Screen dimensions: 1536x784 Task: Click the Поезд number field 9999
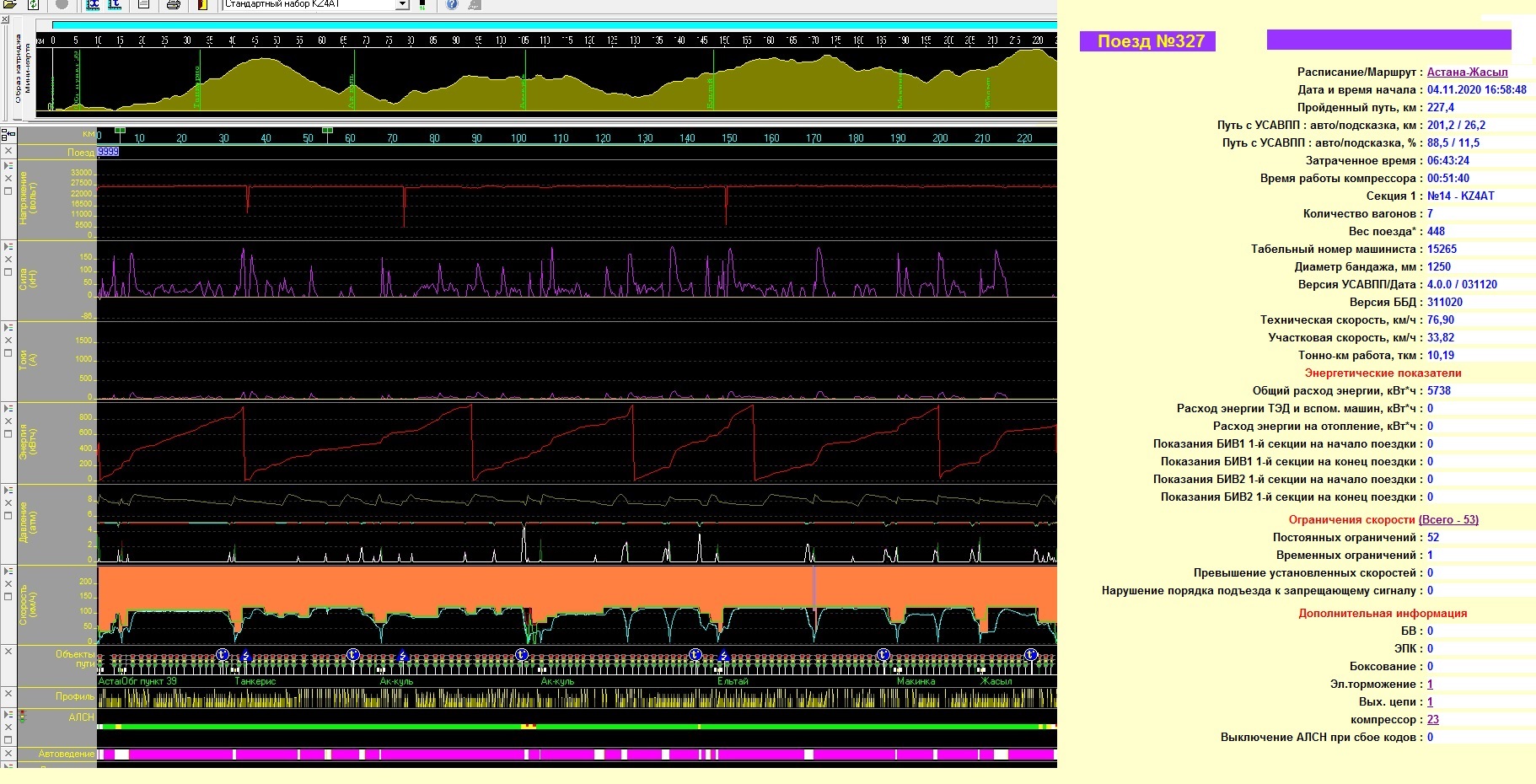click(x=108, y=152)
